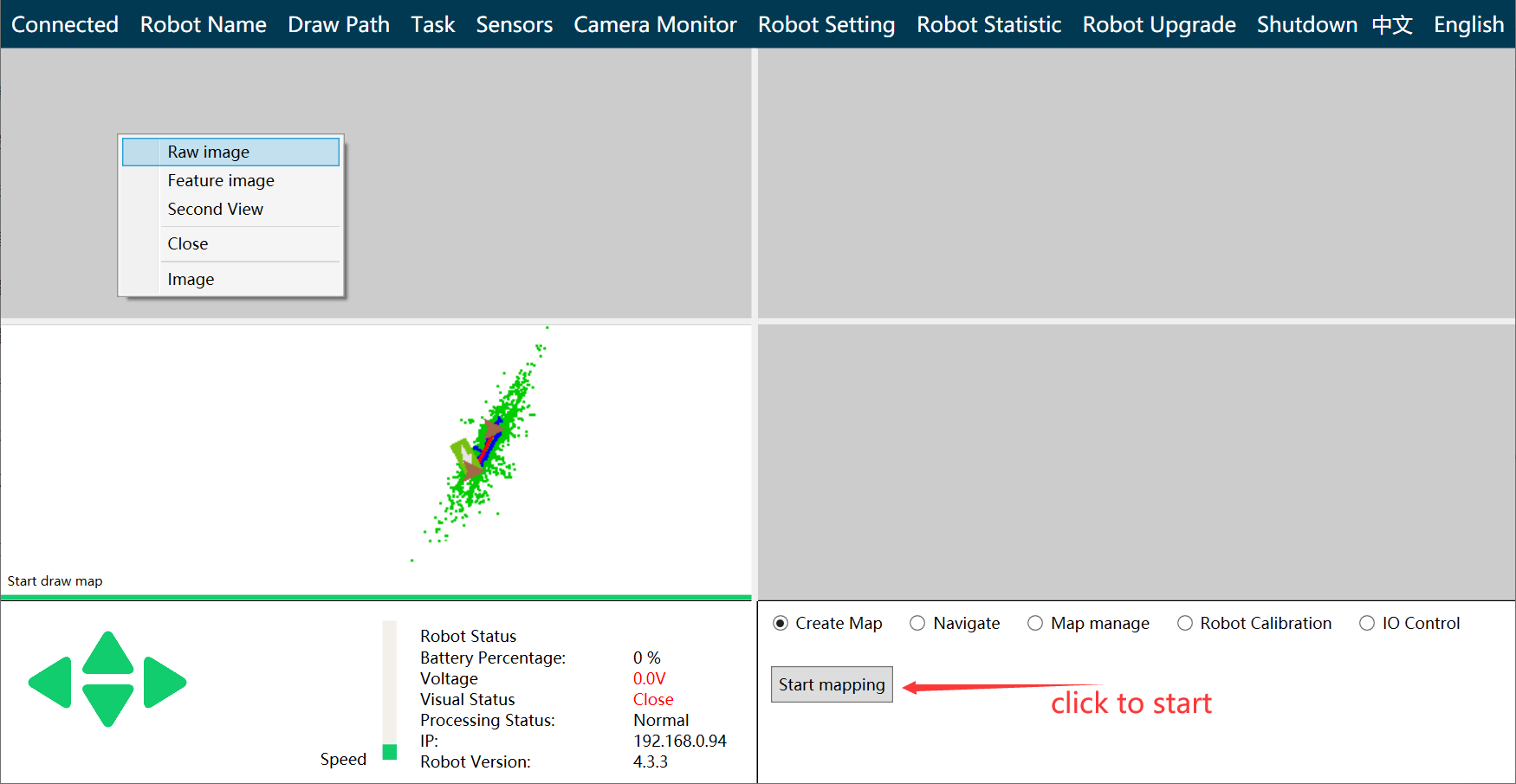This screenshot has width=1516, height=784.
Task: Select the Create Map radio button
Action: pos(781,624)
